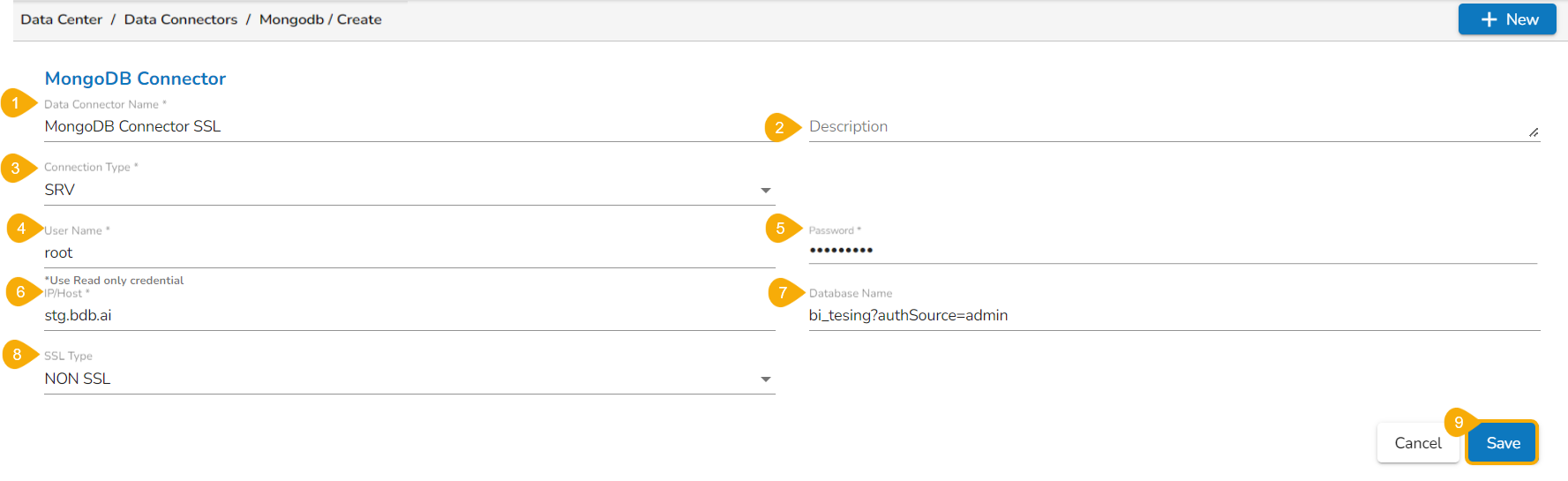Open the SSL Type dropdown arrow
Image resolution: width=1568 pixels, height=481 pixels.
[765, 380]
